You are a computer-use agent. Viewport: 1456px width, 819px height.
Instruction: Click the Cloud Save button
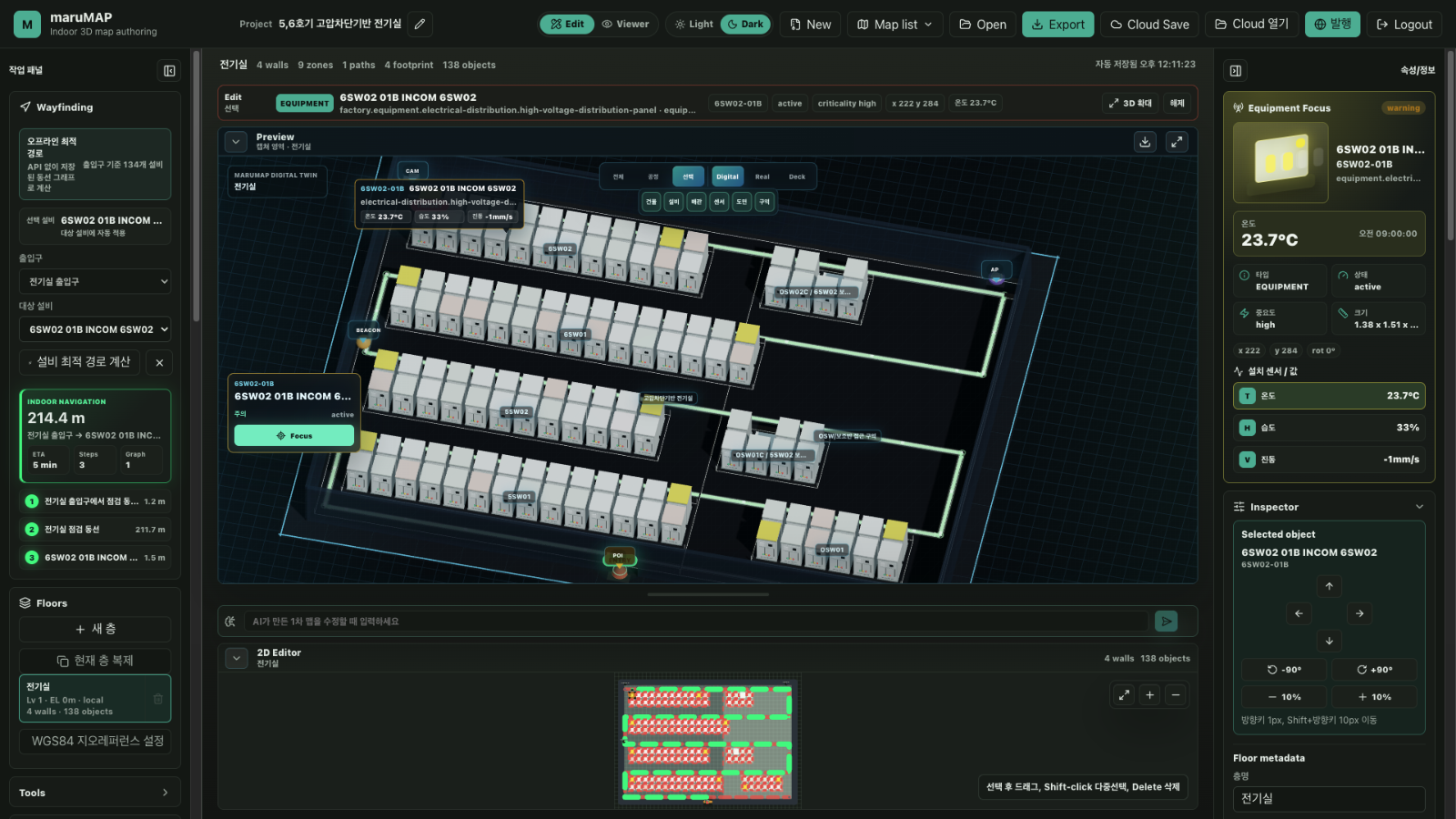(1149, 25)
